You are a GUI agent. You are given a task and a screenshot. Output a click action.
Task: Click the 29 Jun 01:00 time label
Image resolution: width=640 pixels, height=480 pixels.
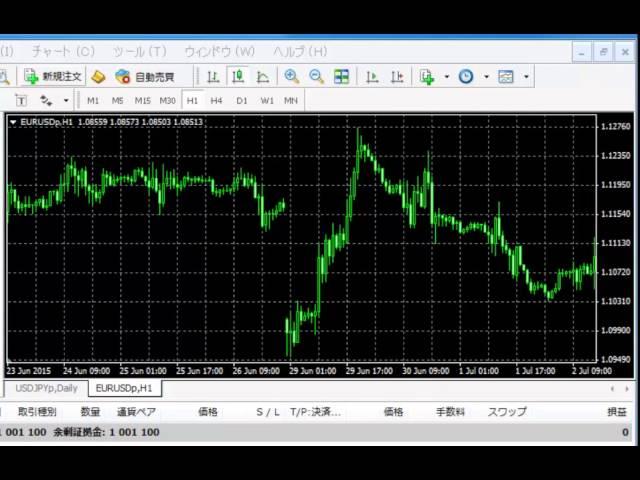coord(313,371)
